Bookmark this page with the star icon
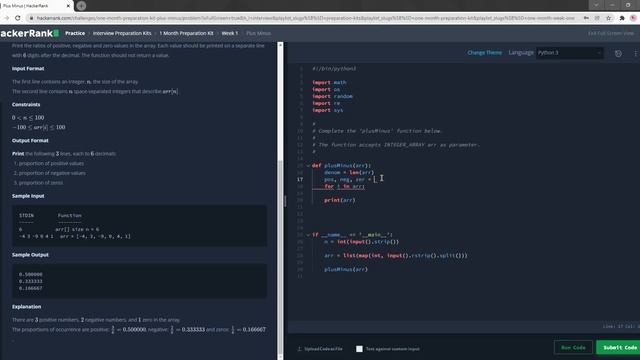The width and height of the screenshot is (640, 360). [608, 18]
